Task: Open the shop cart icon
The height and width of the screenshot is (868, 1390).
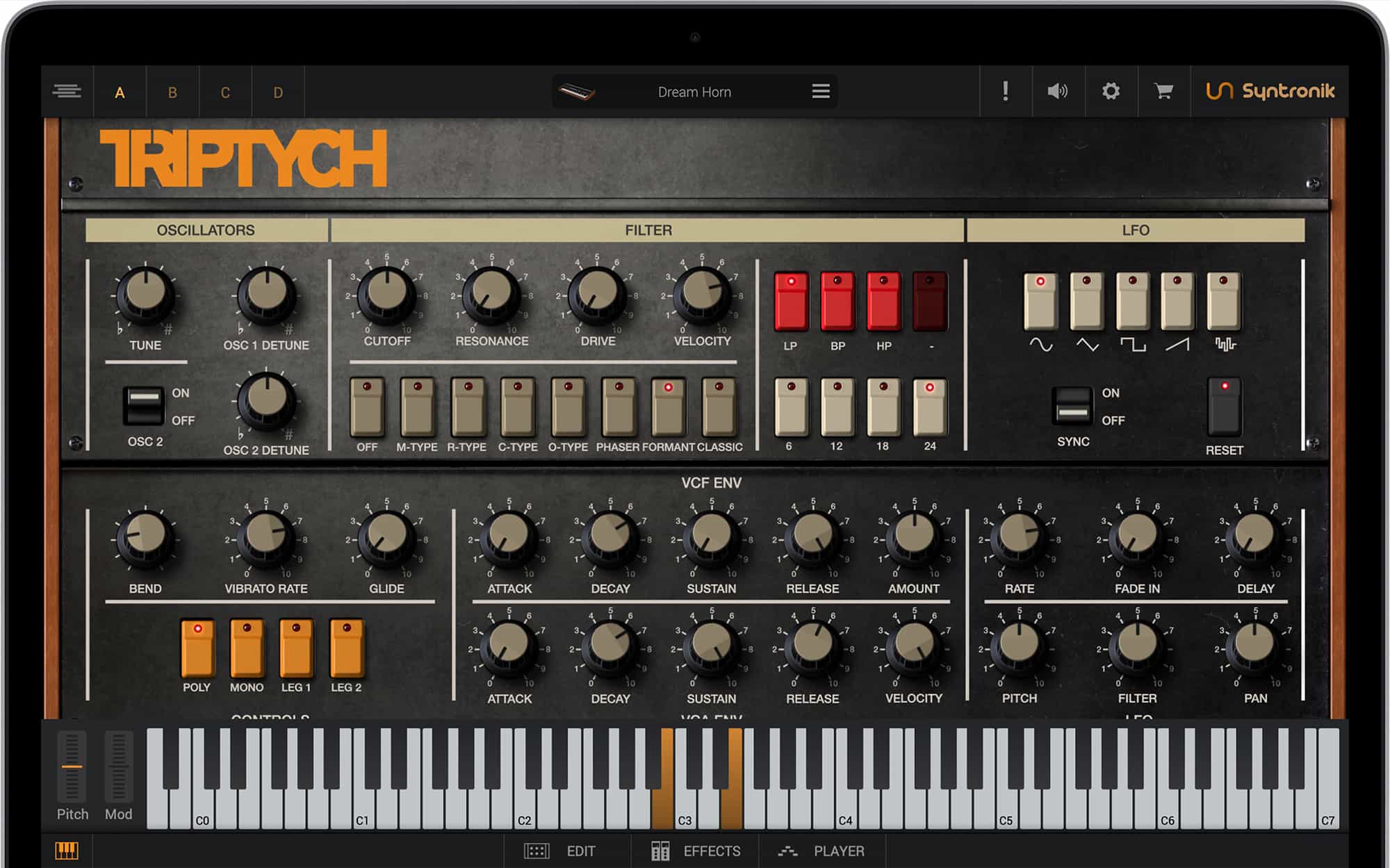Action: (x=1163, y=91)
